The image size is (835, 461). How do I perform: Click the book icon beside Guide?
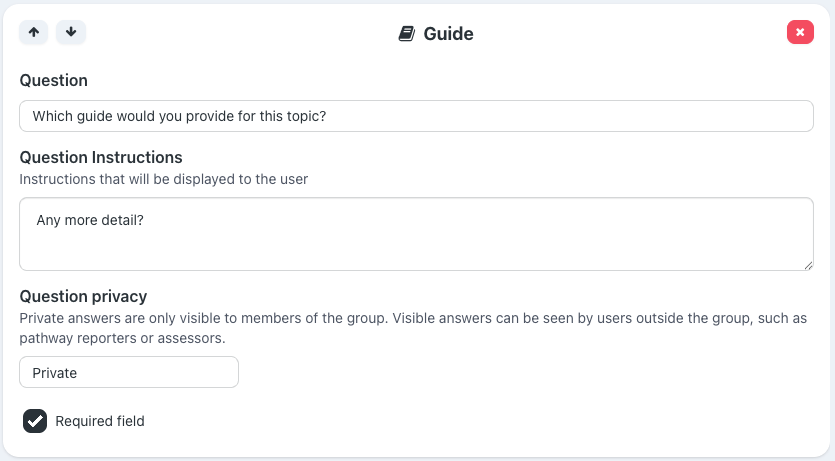(406, 33)
